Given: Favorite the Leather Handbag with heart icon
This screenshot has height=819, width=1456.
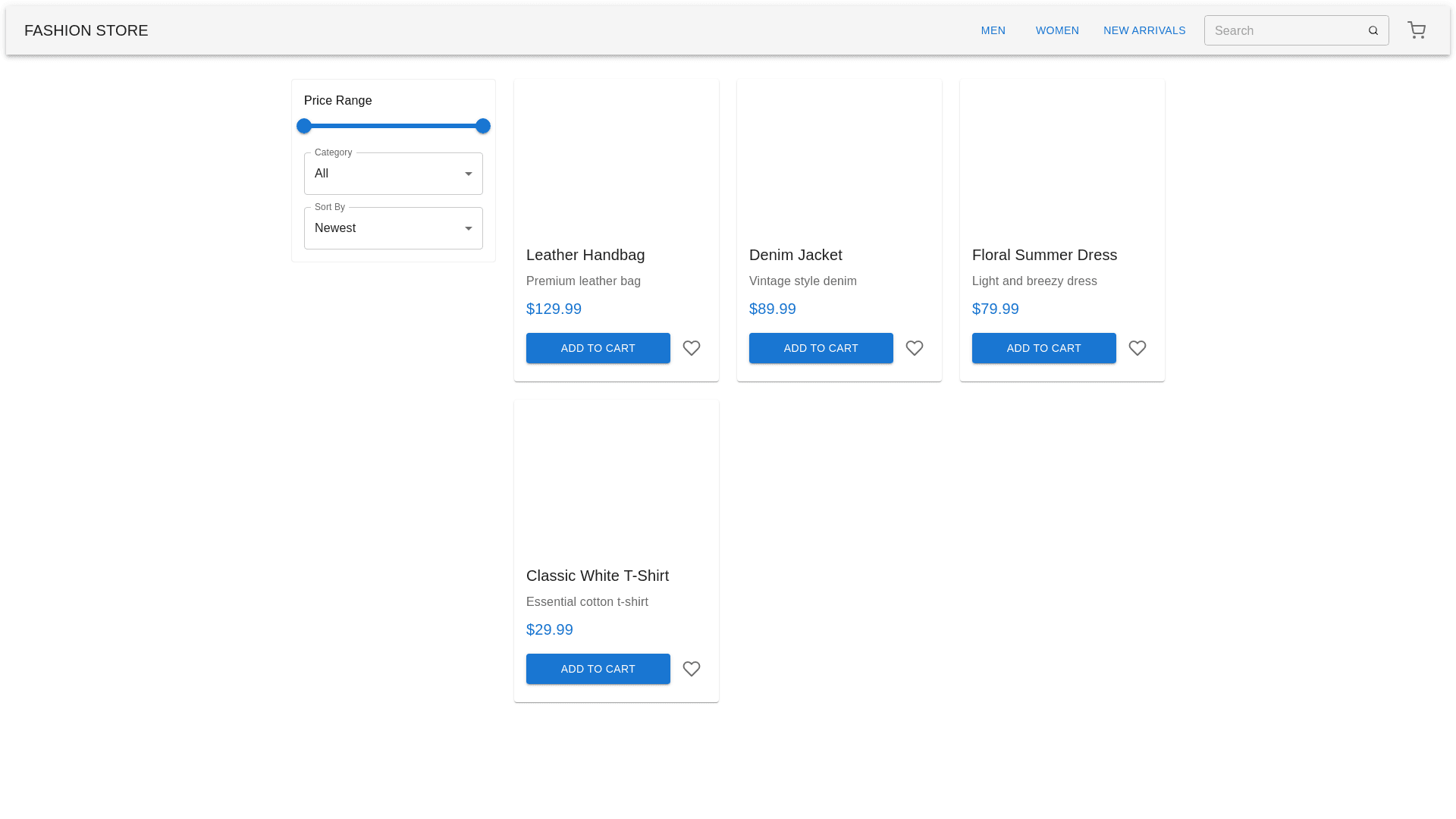Looking at the screenshot, I should 691,348.
